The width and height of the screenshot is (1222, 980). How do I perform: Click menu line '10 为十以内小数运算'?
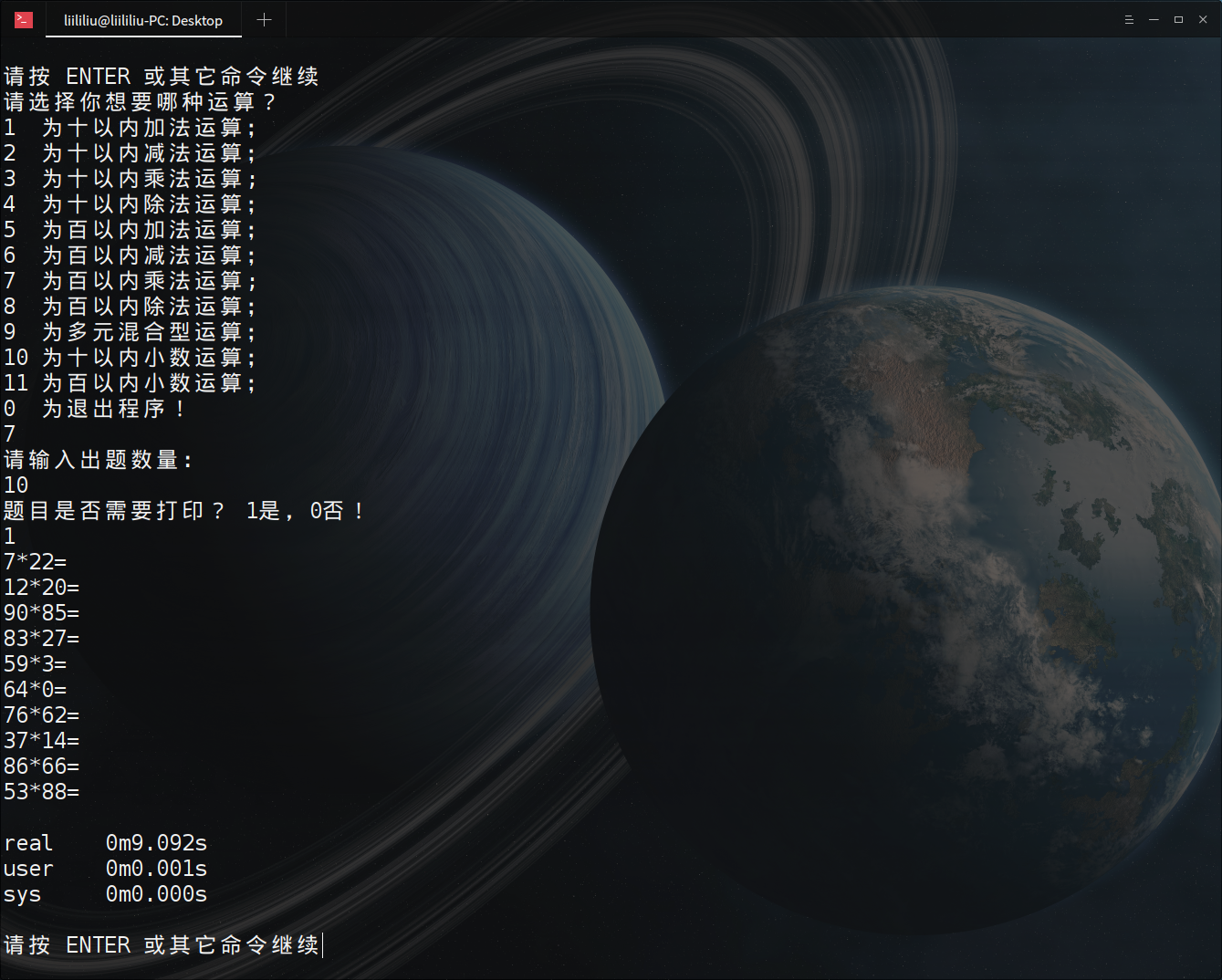click(x=130, y=357)
